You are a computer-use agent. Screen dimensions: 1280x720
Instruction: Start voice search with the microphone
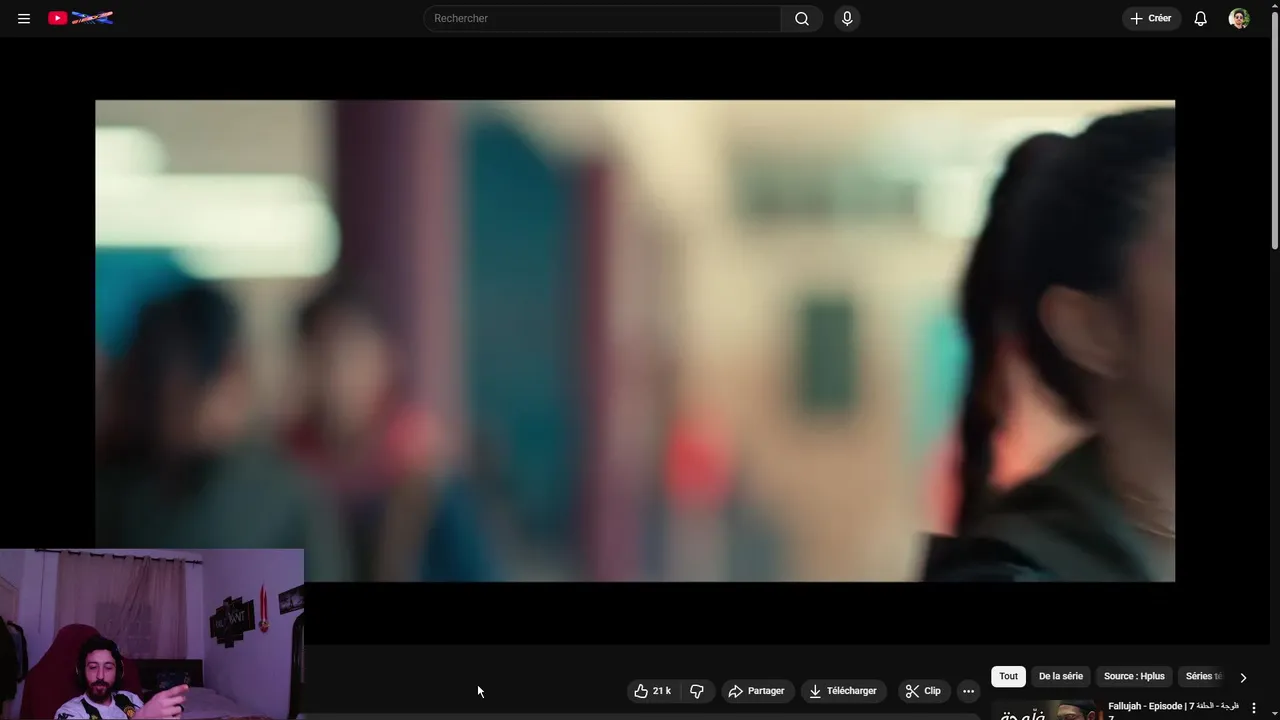(847, 18)
